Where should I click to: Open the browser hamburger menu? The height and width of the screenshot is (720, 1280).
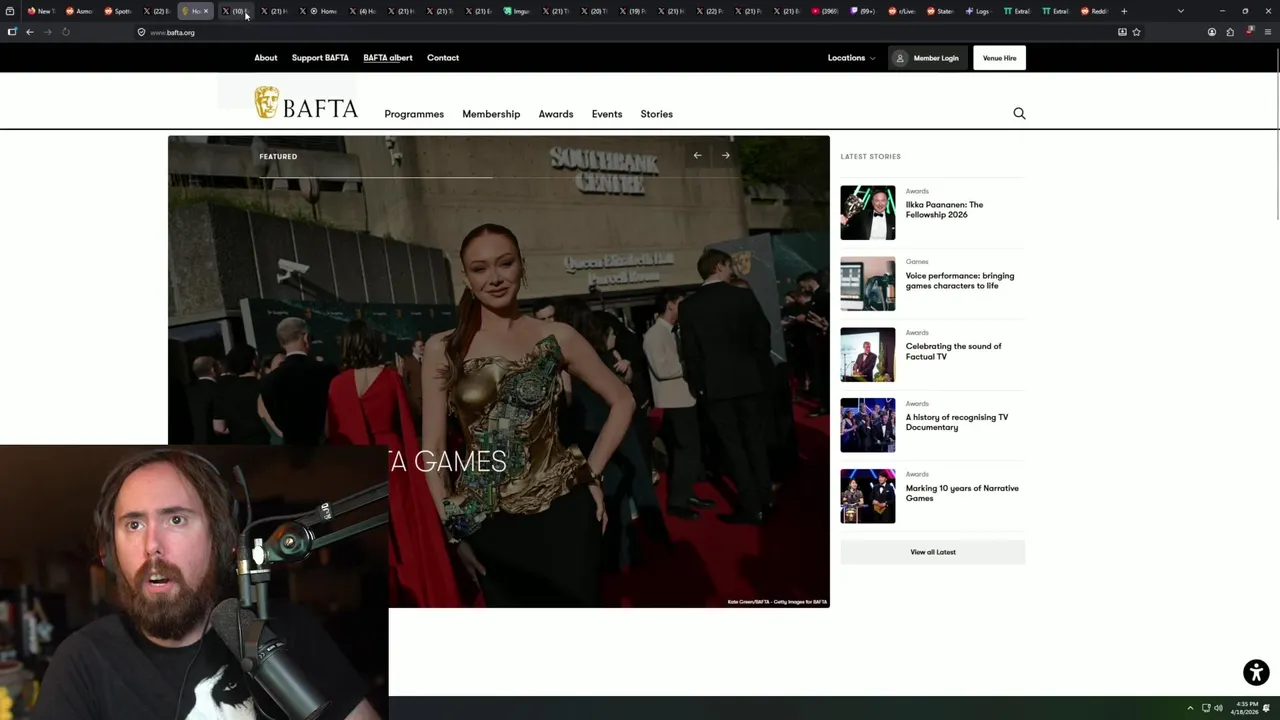click(x=1268, y=32)
